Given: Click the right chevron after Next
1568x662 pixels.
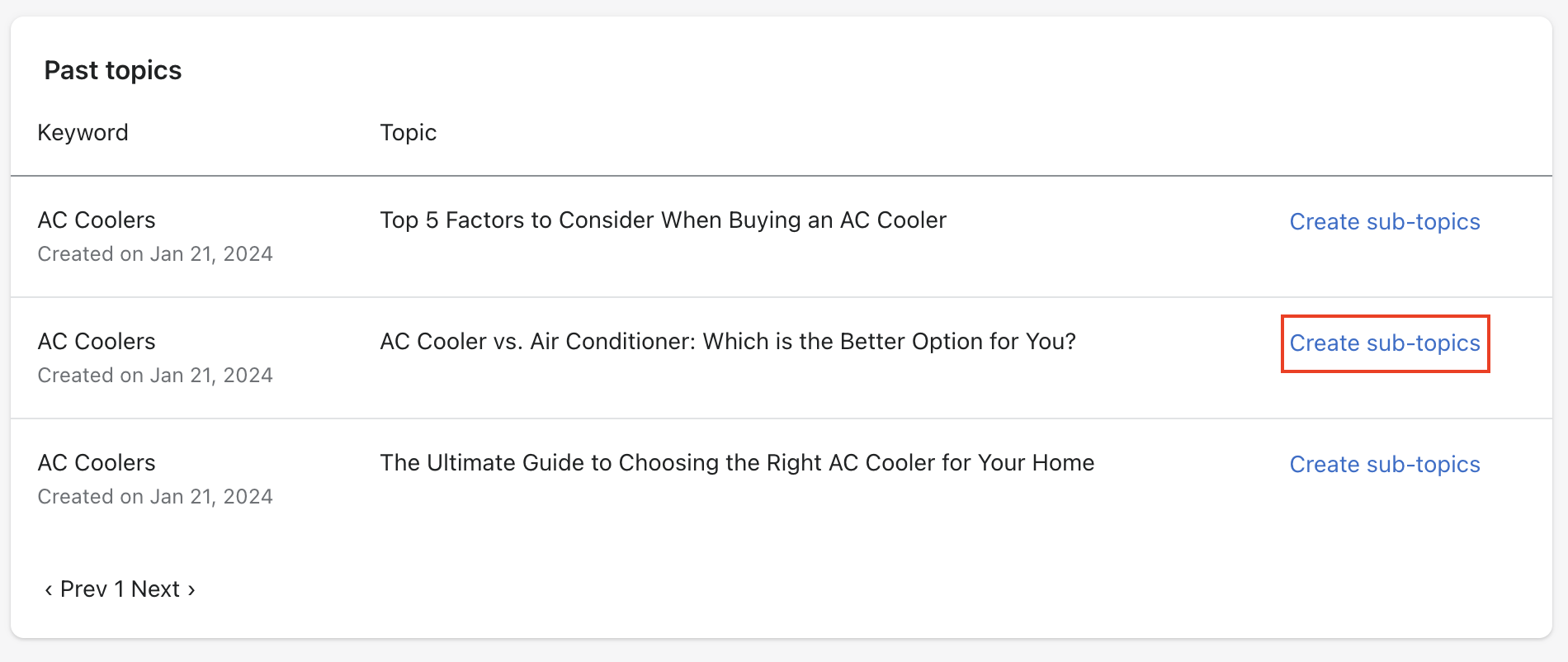Looking at the screenshot, I should 191,589.
